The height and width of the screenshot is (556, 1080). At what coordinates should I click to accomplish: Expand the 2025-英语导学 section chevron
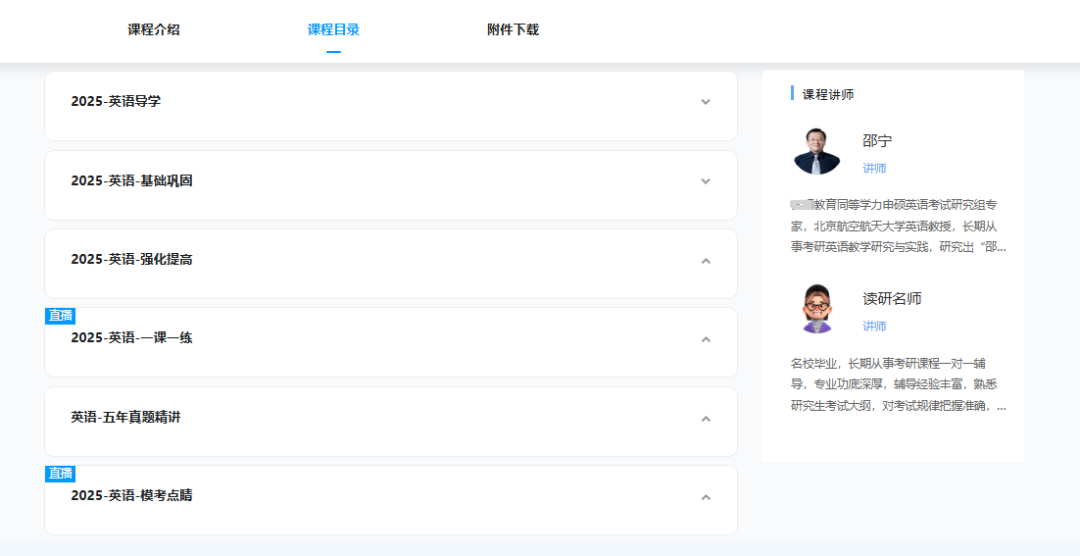(x=705, y=102)
